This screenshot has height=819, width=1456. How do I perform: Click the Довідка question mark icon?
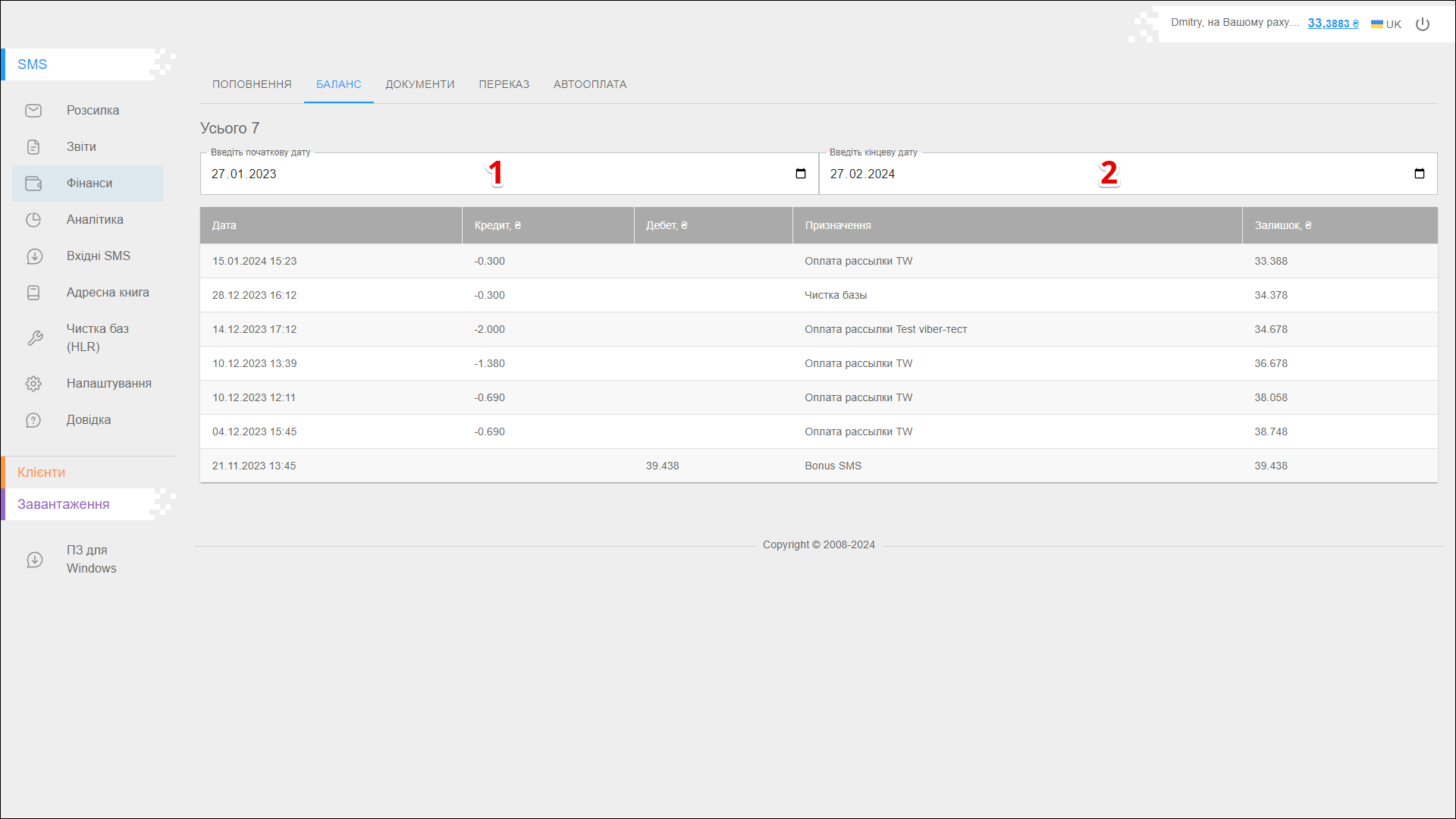[33, 420]
